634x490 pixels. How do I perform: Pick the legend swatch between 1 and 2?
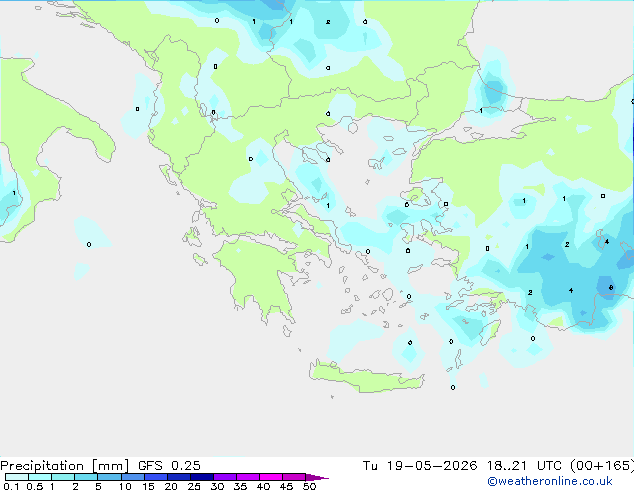tap(63, 477)
